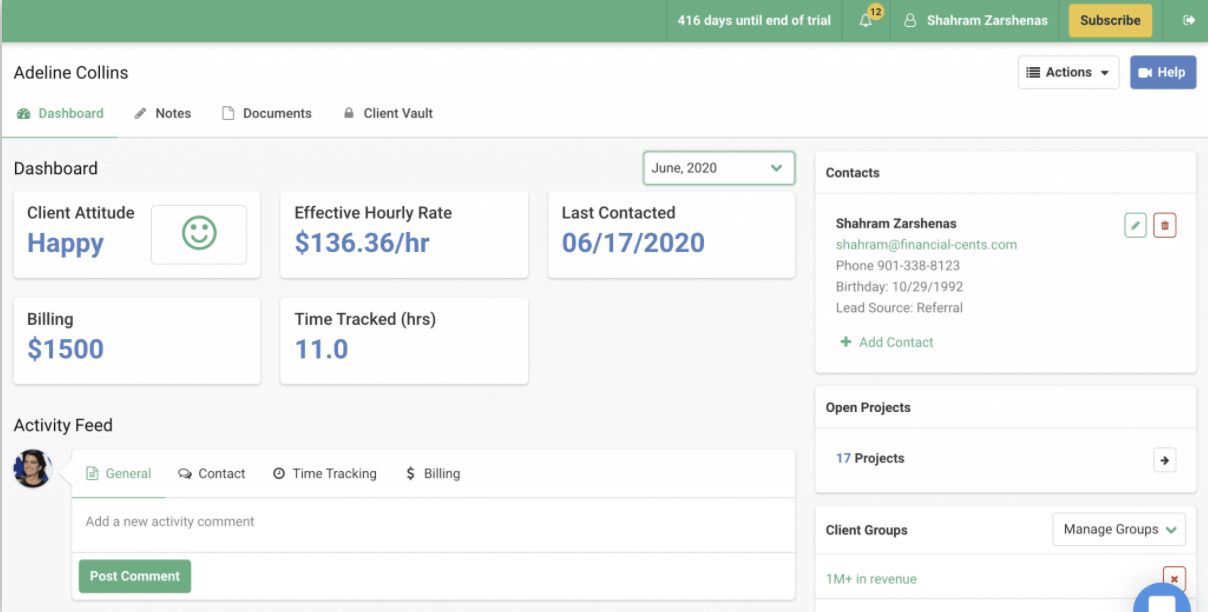This screenshot has height=612, width=1208.
Task: Open the logout icon
Action: pyautogui.click(x=1190, y=20)
